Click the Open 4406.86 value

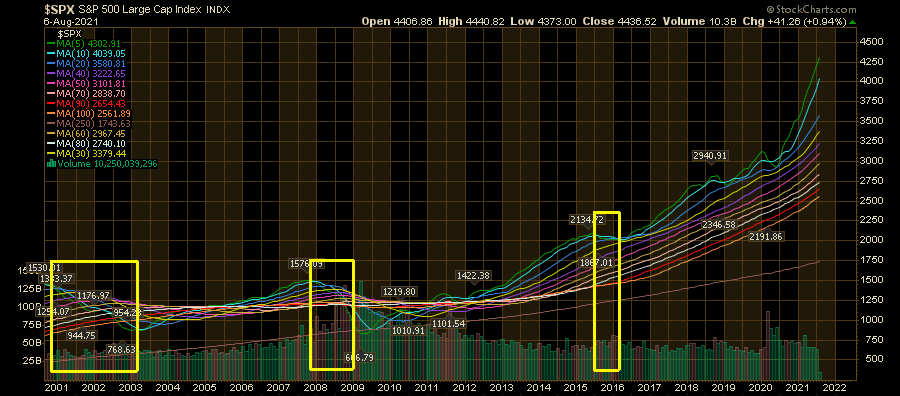398,22
